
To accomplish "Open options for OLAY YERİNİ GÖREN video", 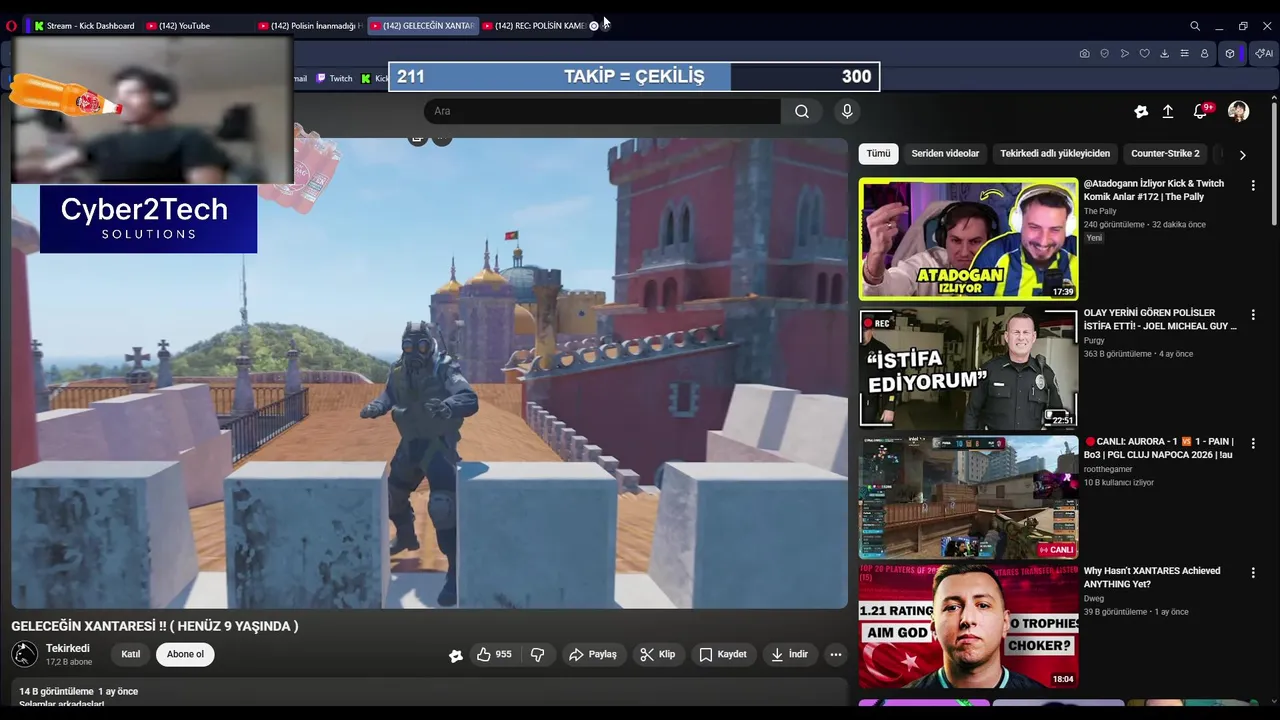I will (1253, 314).
